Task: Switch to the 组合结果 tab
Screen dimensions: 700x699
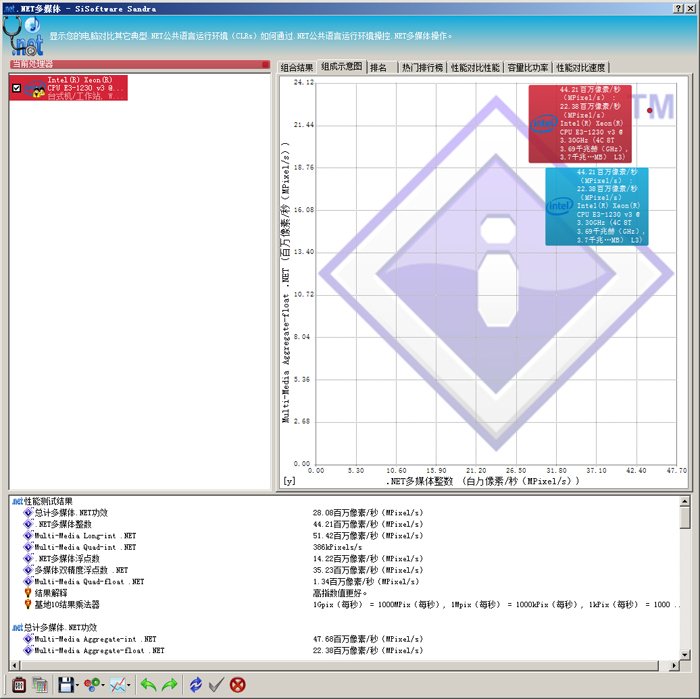Action: click(x=297, y=67)
